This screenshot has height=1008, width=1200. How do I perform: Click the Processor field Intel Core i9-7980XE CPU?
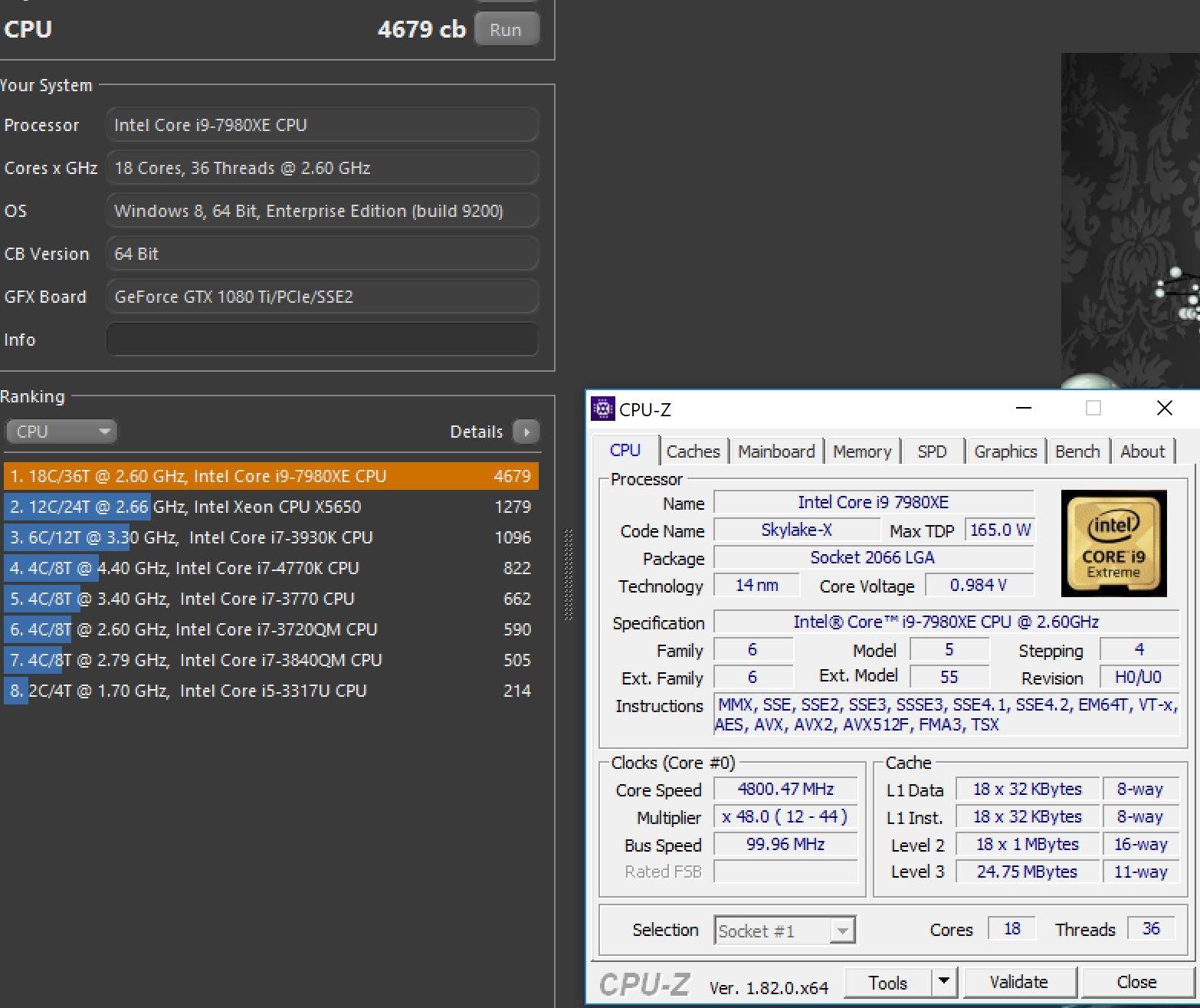[x=322, y=125]
